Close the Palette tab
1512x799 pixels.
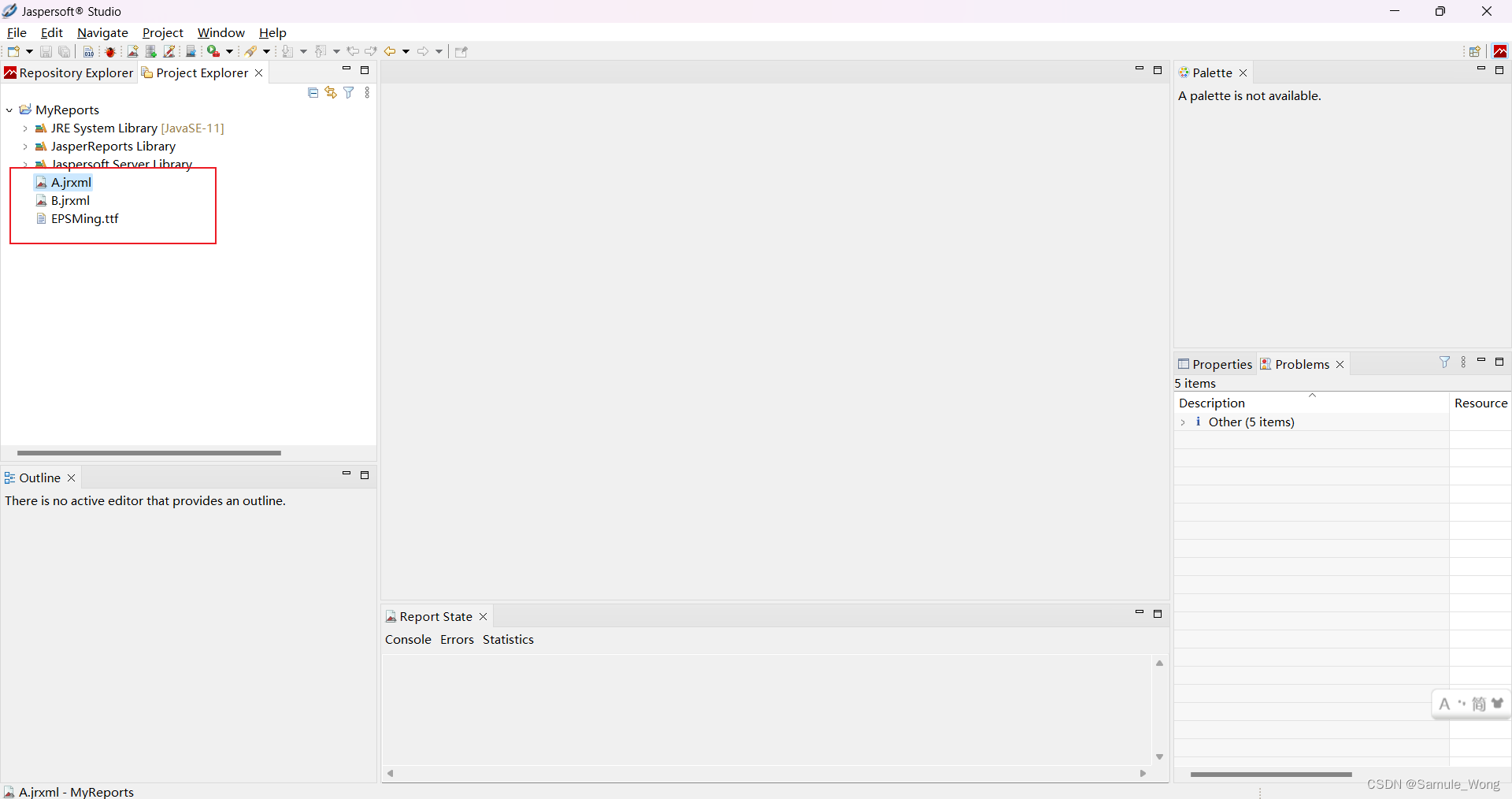1243,73
